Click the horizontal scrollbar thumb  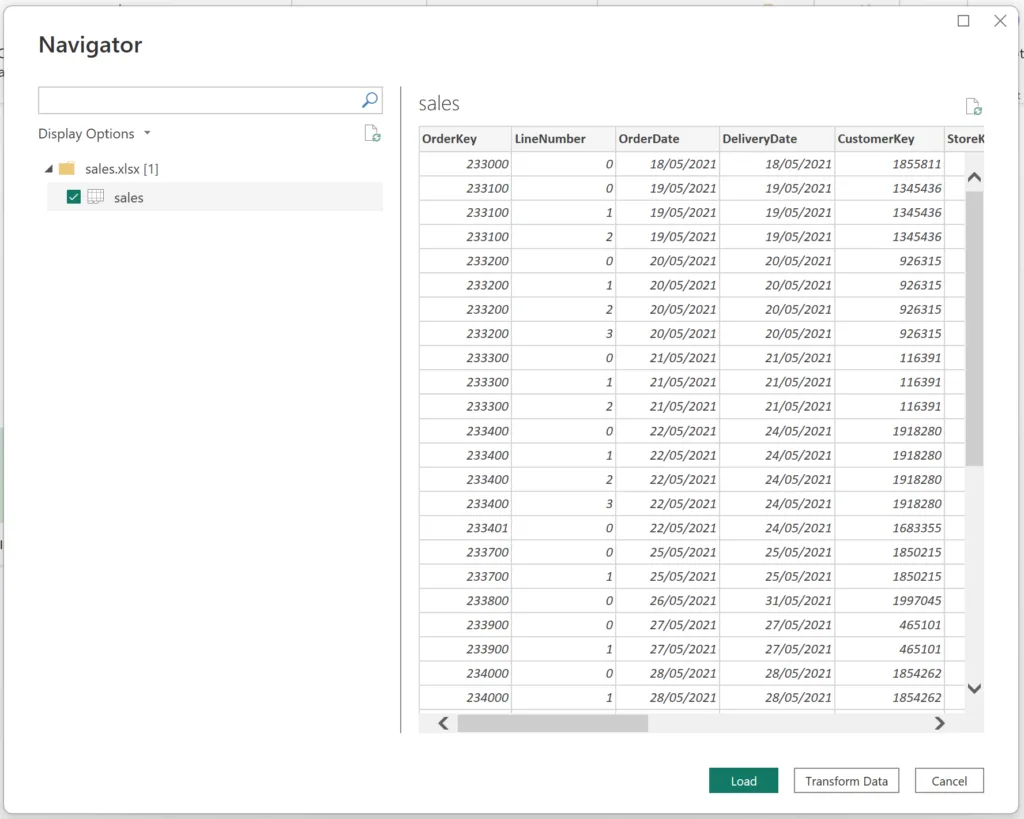tap(552, 723)
